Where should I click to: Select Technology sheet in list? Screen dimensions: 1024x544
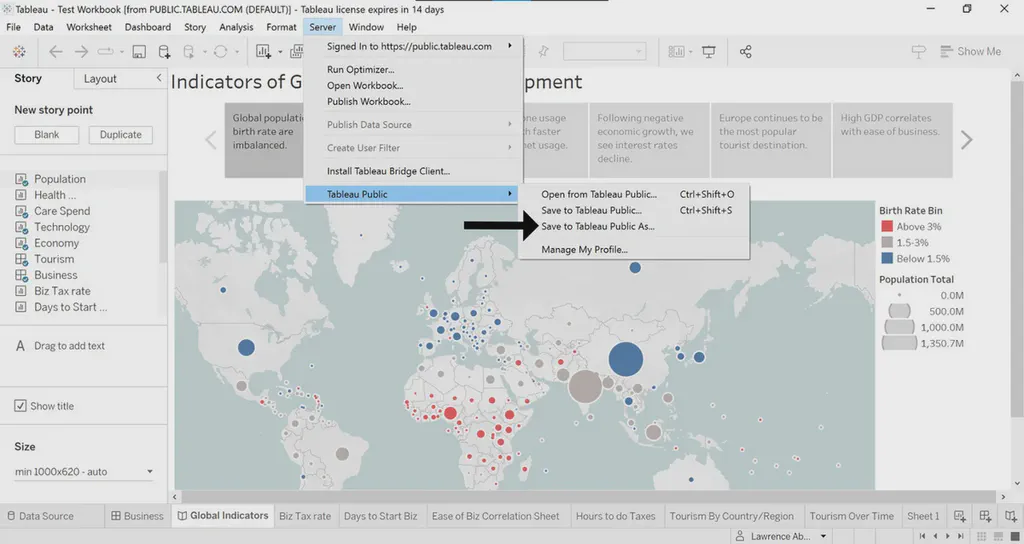click(x=61, y=227)
